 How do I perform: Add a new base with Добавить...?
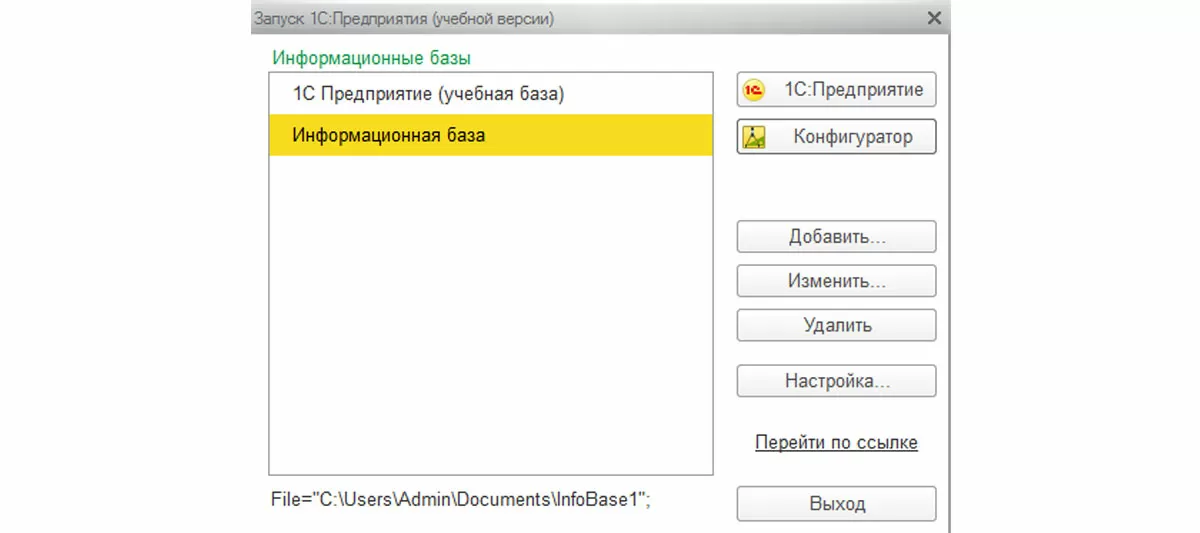(836, 237)
